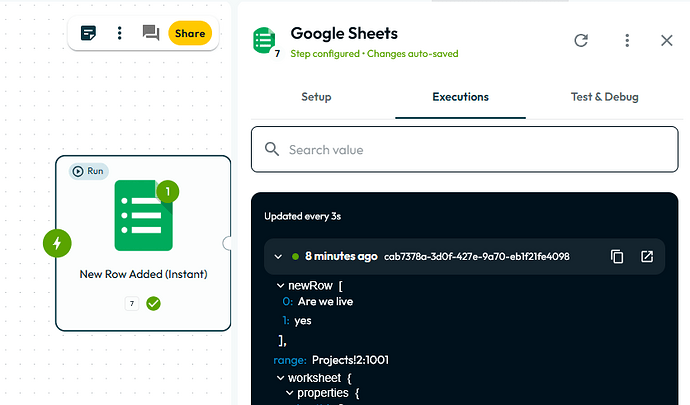This screenshot has height=405, width=690.
Task: Click the step number 7 badge on node
Action: coord(132,303)
